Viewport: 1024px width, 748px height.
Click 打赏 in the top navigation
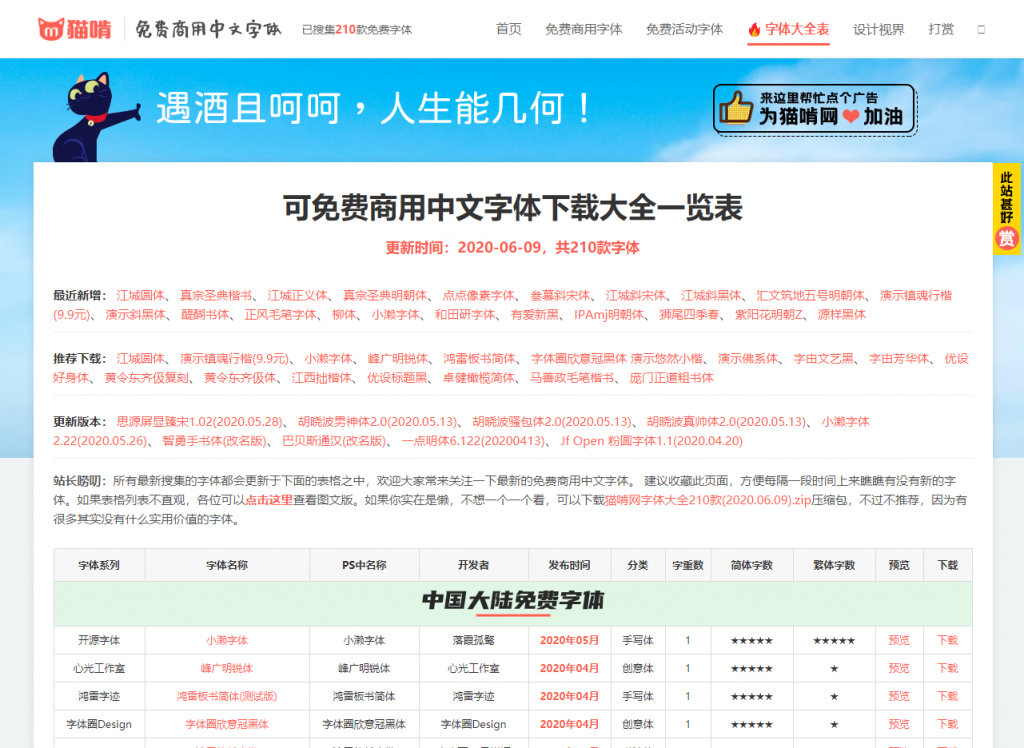[941, 29]
